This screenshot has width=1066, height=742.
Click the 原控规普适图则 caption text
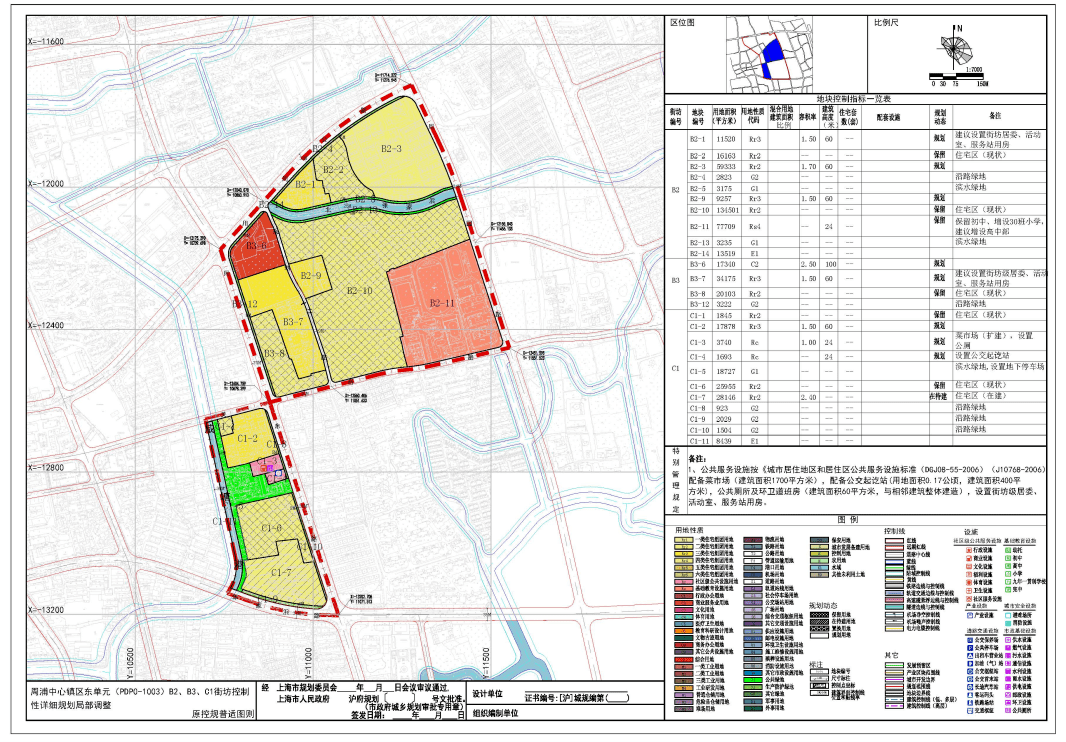coord(222,715)
